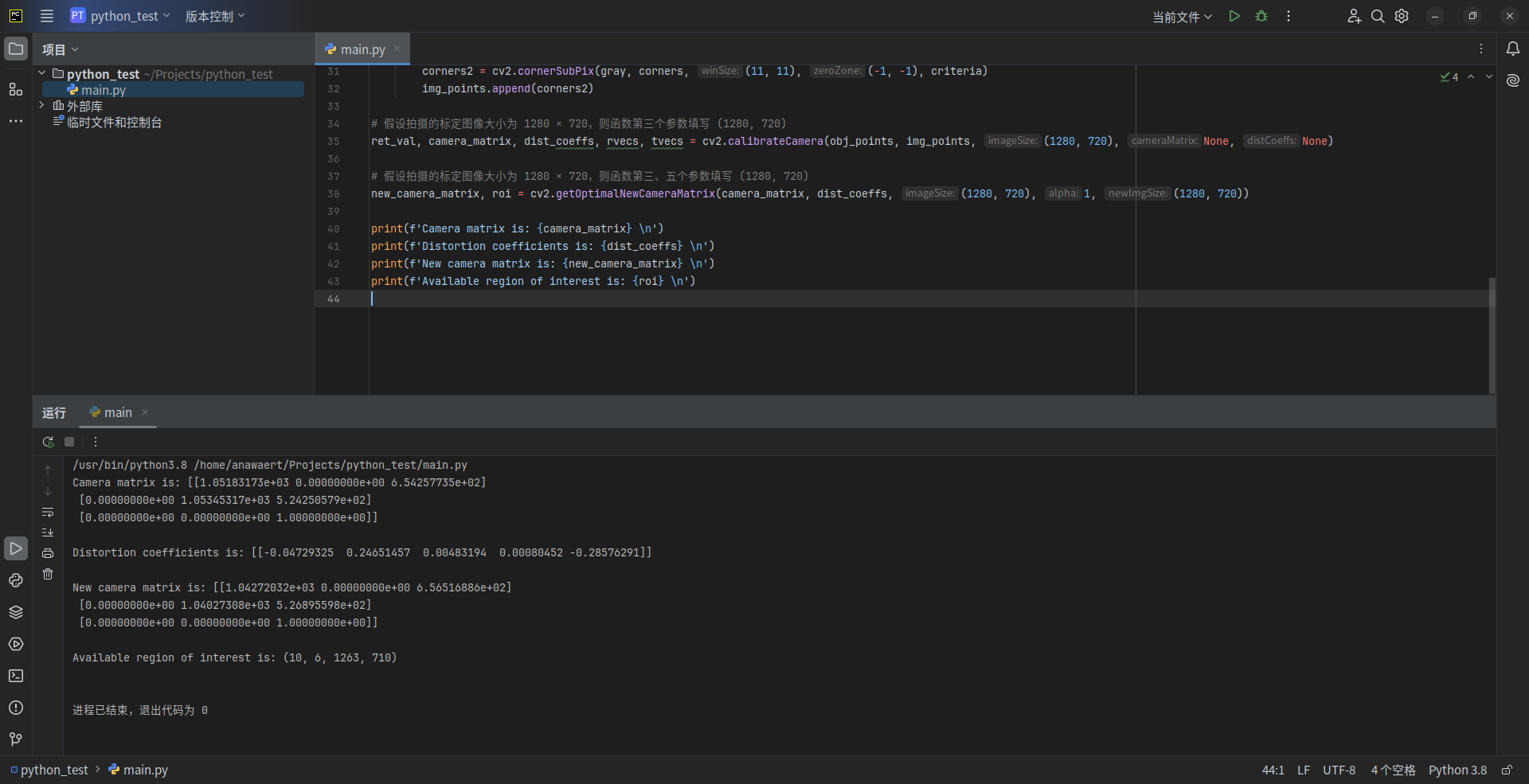Open the 版本控制 menu
The width and height of the screenshot is (1529, 784).
[x=215, y=16]
